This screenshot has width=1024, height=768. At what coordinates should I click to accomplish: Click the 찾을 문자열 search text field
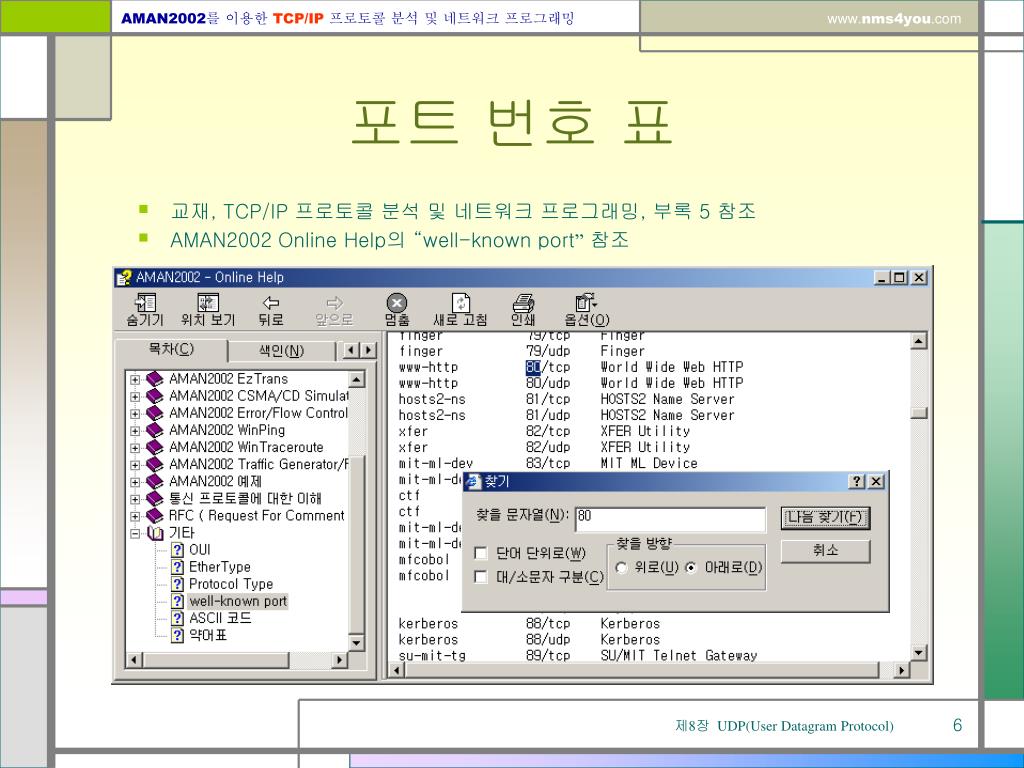tap(670, 520)
